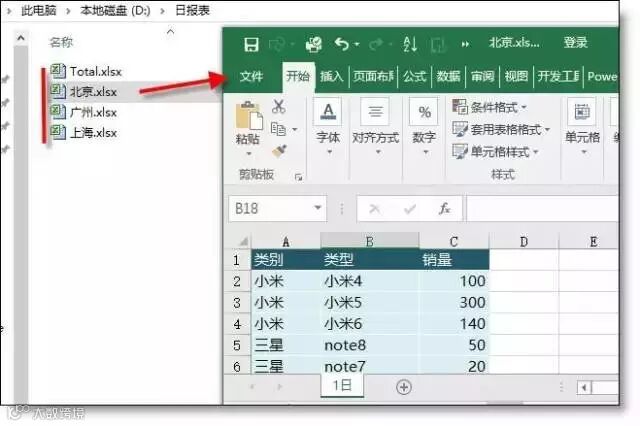Open the 剪贴板 dialog launcher
640x426 pixels.
298,177
